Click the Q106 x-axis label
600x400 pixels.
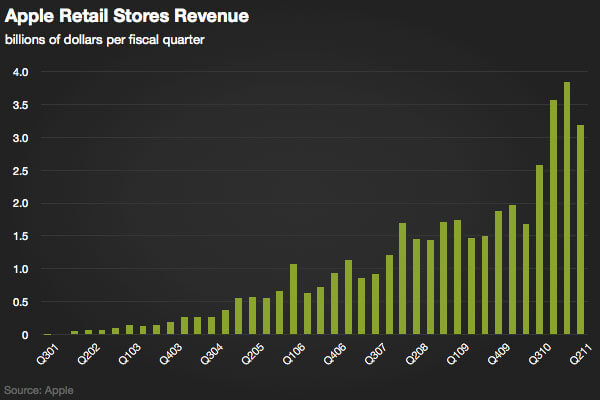click(293, 354)
